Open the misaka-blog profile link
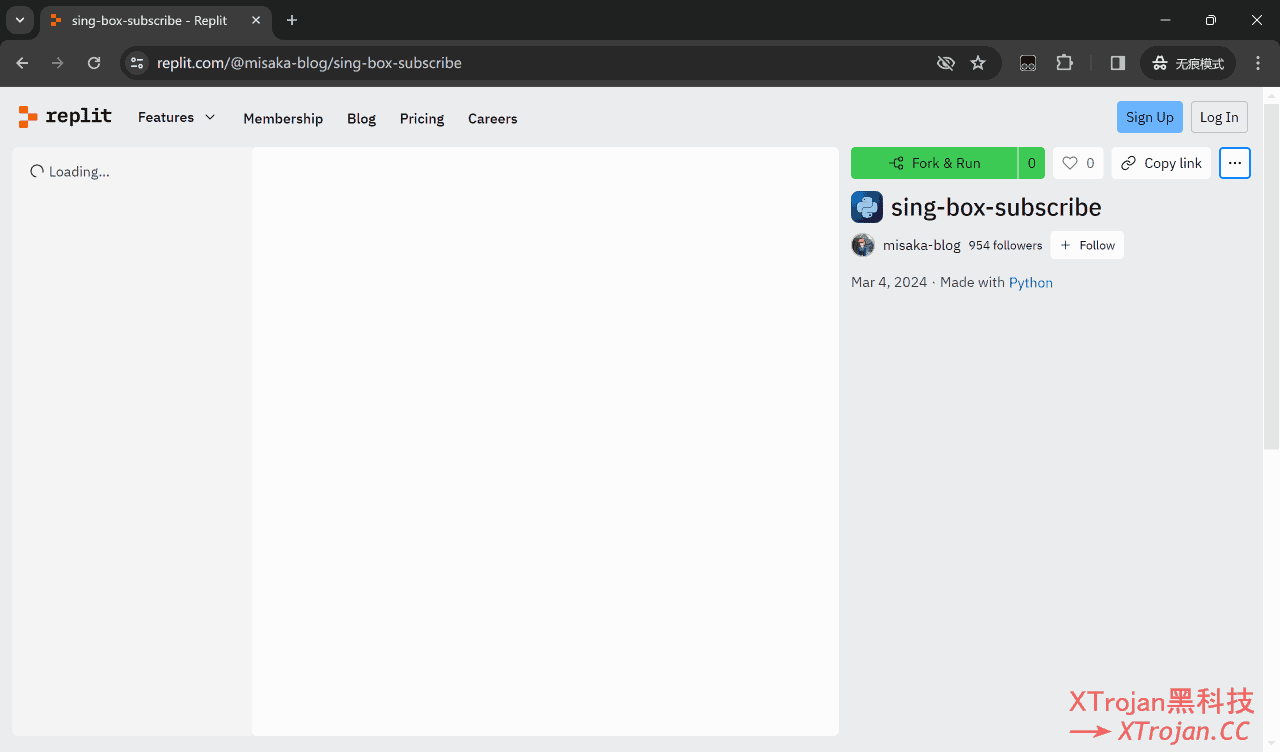This screenshot has width=1280, height=752. click(921, 245)
